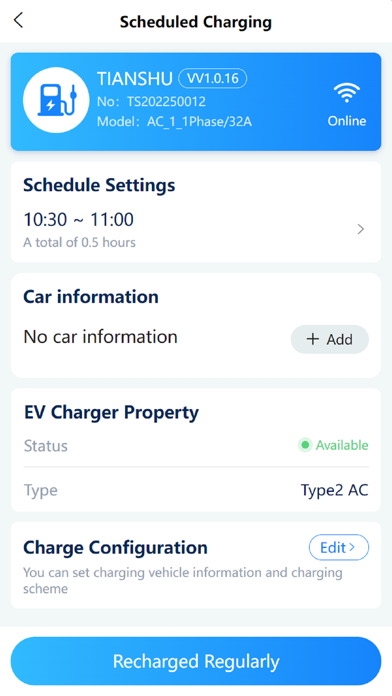Tap the plus icon in Add button
Image resolution: width=392 pixels, height=696 pixels.
pyautogui.click(x=313, y=339)
